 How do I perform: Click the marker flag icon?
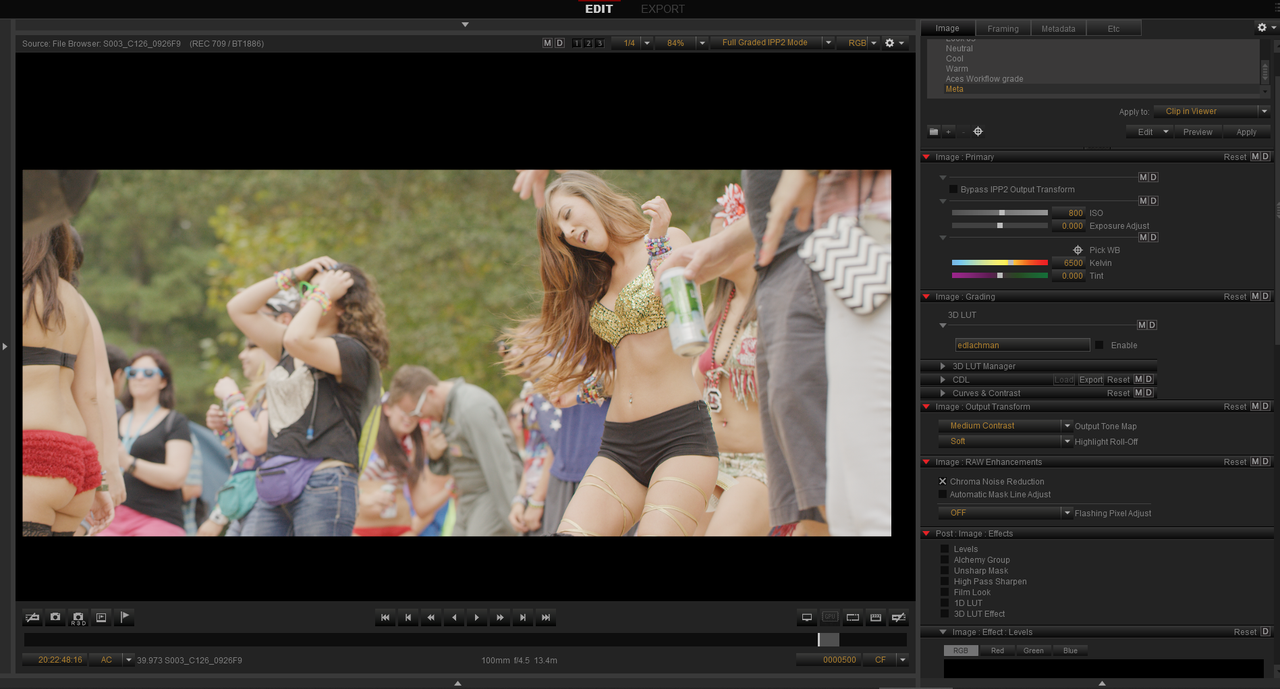tap(125, 617)
